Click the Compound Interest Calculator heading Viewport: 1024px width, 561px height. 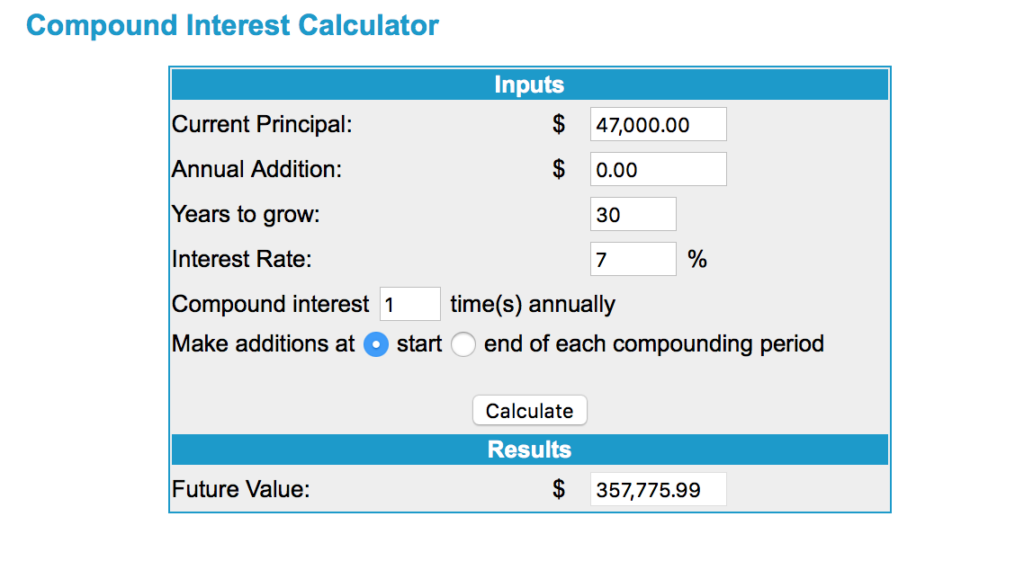232,25
